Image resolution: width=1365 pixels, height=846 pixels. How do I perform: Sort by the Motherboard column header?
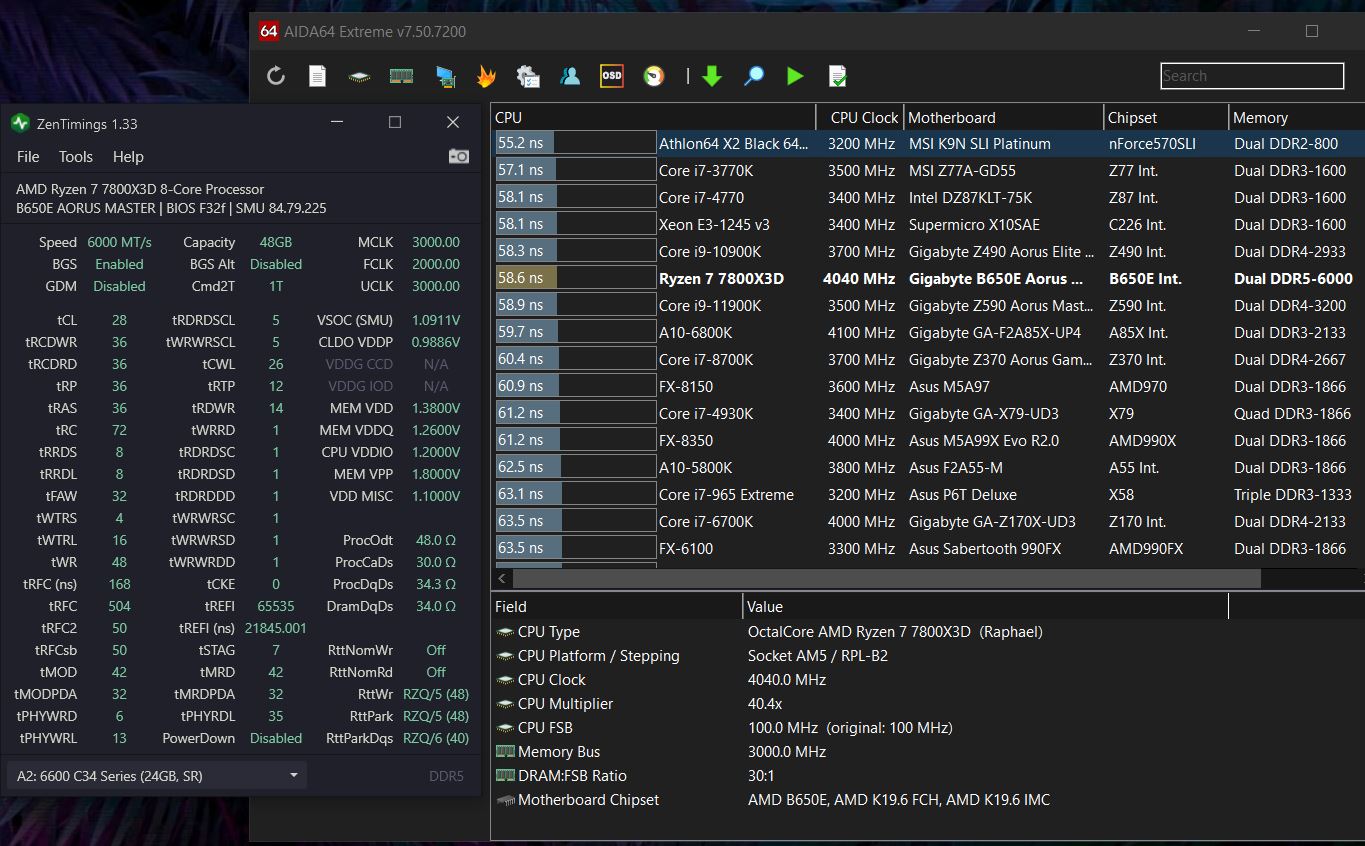click(x=1004, y=117)
